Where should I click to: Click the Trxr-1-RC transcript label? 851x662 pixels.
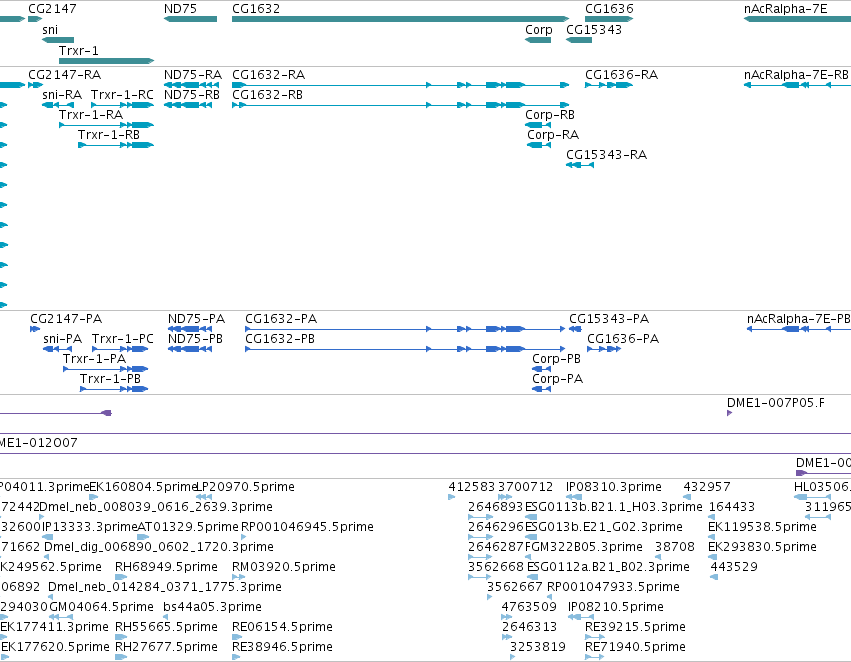click(x=122, y=94)
